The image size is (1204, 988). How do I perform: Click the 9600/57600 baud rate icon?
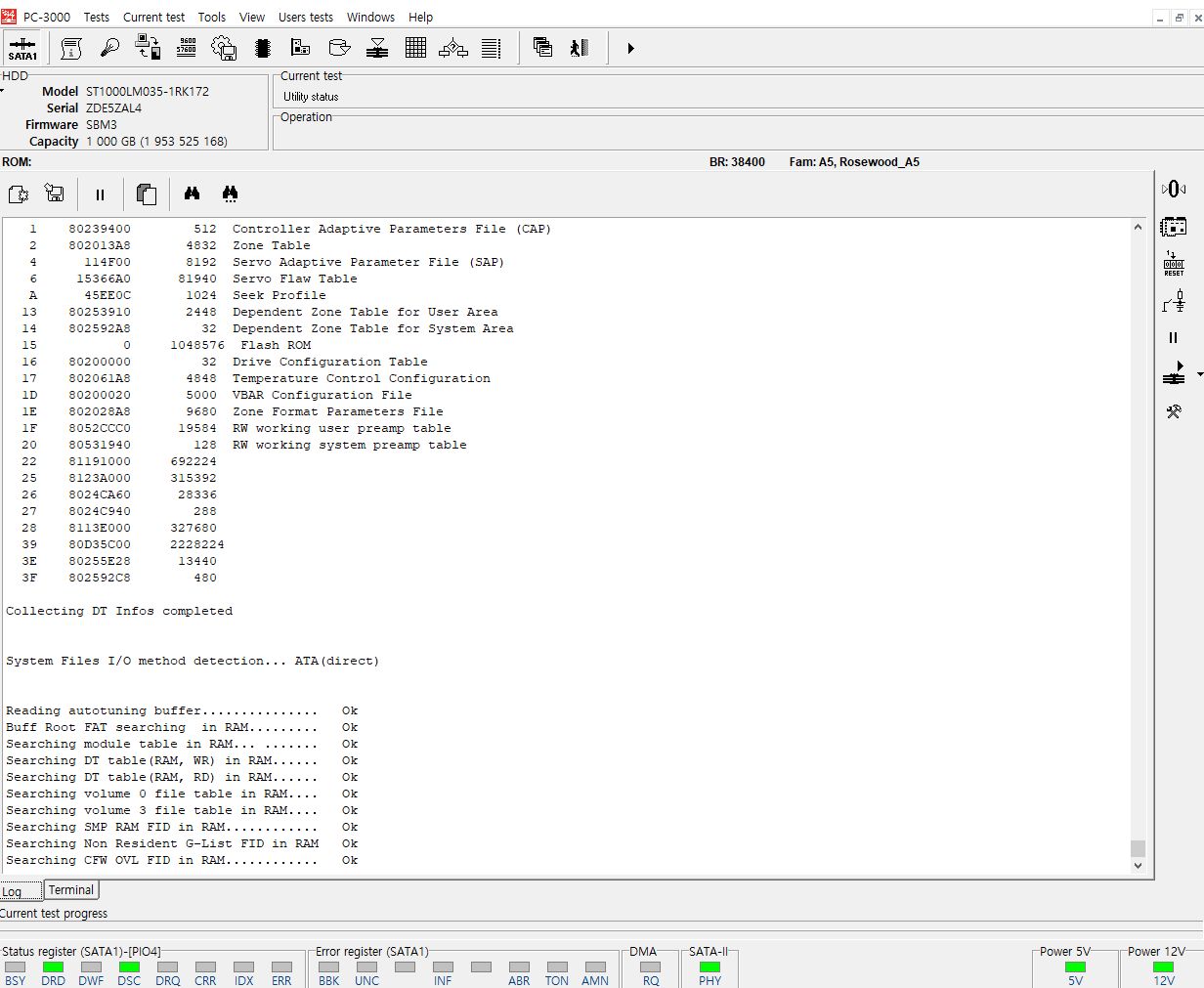coord(187,48)
